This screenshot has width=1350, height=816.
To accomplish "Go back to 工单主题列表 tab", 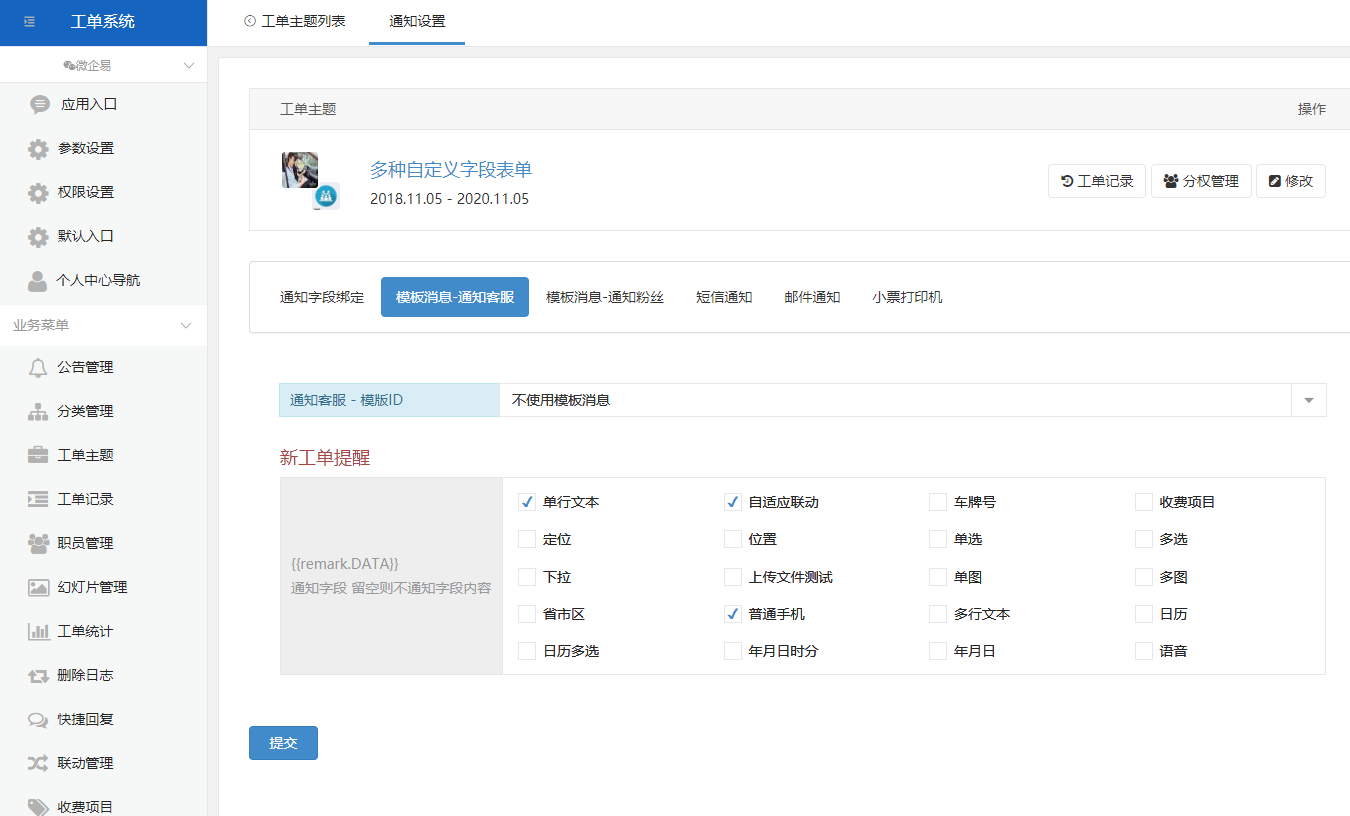I will pyautogui.click(x=295, y=21).
